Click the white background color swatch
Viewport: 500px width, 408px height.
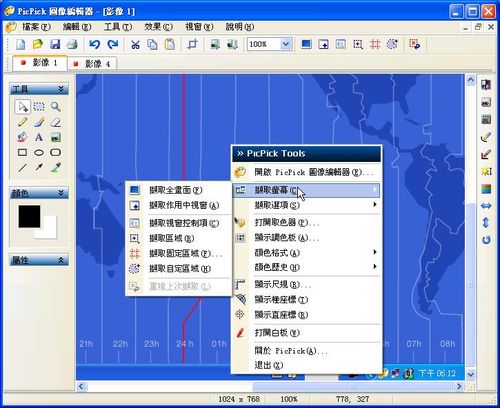(49, 230)
